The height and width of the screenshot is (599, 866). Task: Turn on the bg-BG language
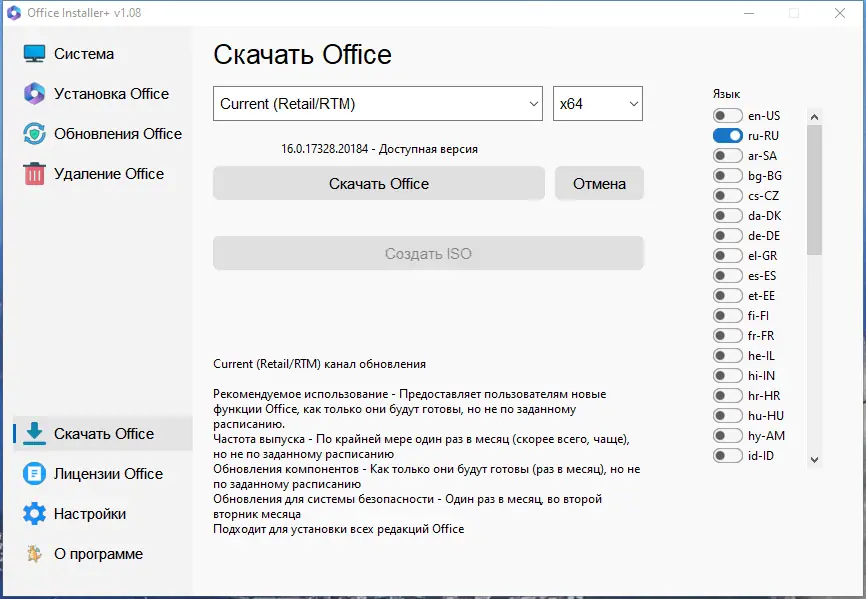tap(727, 176)
